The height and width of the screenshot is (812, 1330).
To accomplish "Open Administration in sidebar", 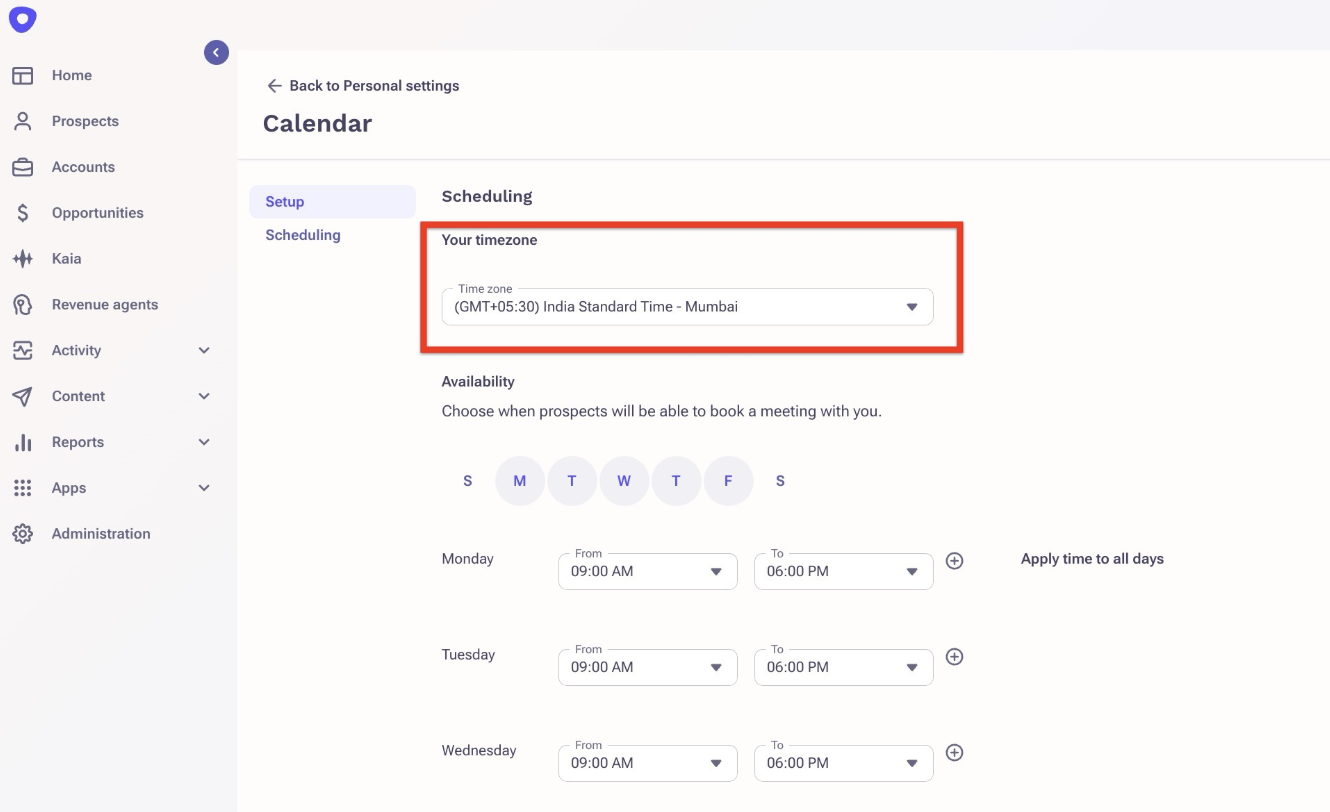I will (x=101, y=534).
